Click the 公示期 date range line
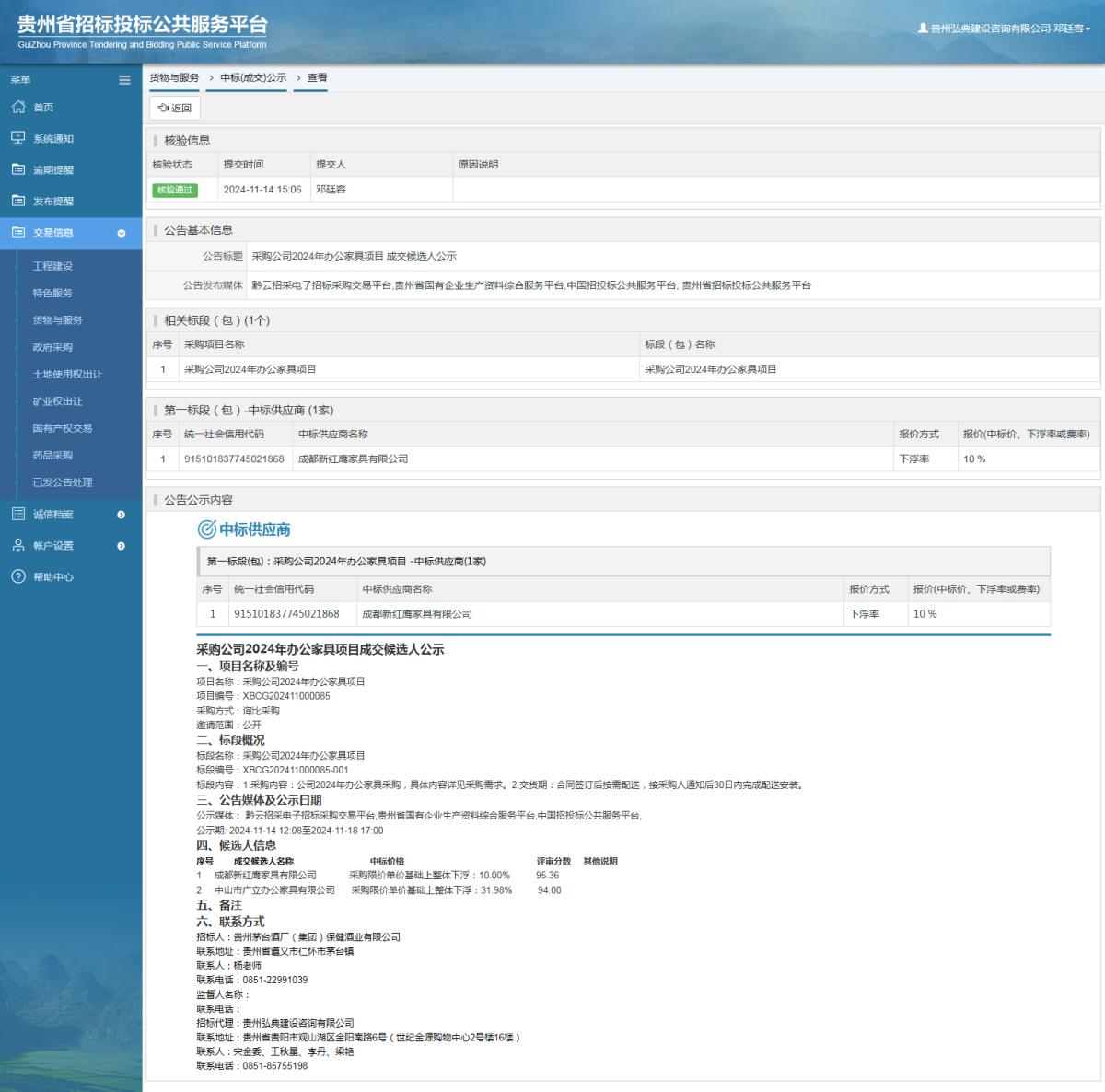 pos(290,831)
